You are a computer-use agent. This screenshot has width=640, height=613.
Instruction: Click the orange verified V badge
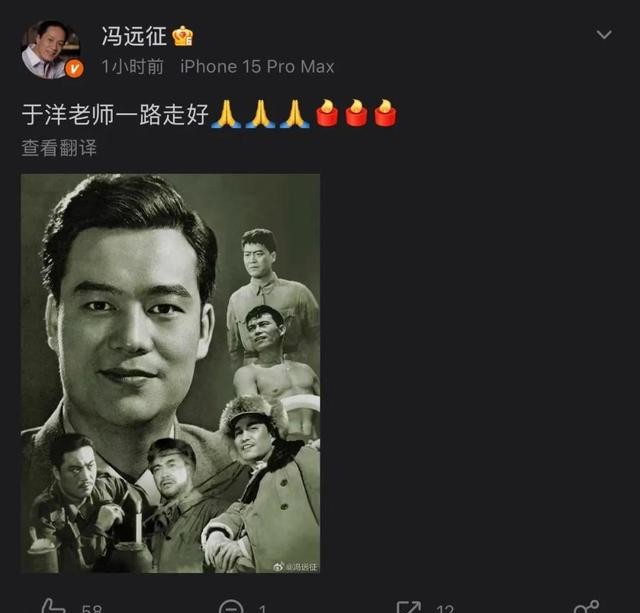75,69
